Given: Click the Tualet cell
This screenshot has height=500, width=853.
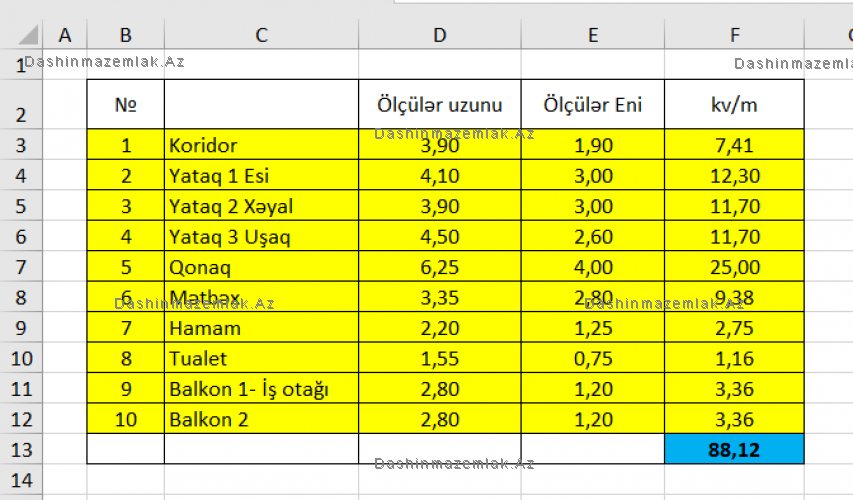Looking at the screenshot, I should point(261,358).
